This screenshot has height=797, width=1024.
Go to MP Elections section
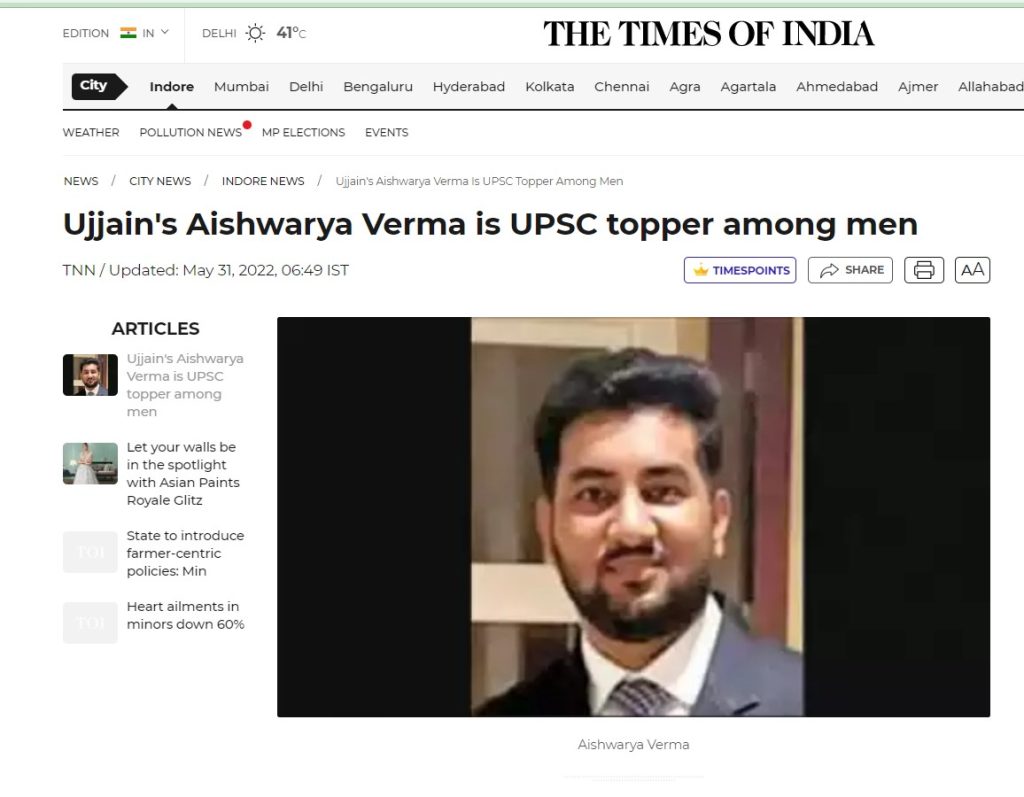coord(303,132)
